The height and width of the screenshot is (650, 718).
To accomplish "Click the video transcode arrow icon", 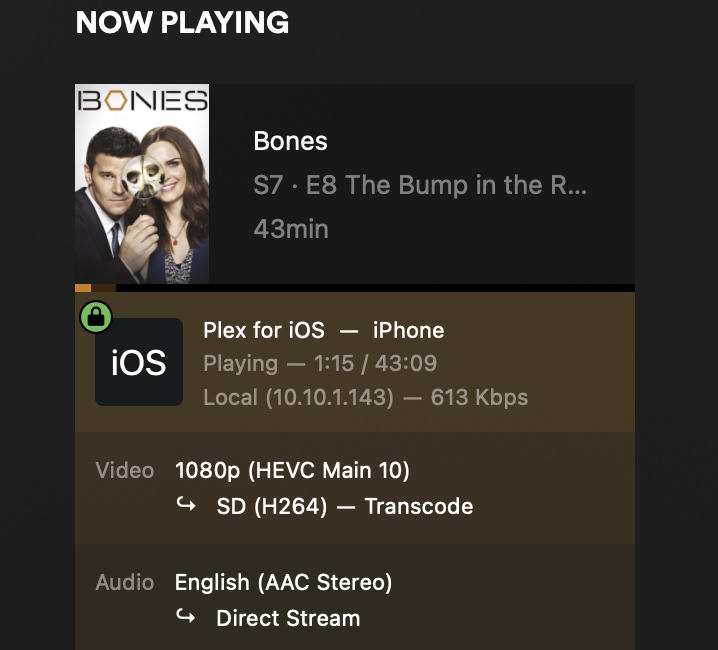I will 186,505.
